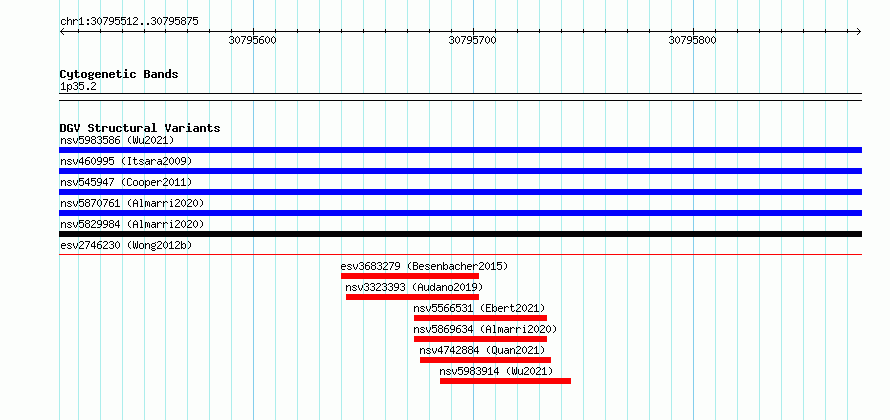Select the blue bar under nsv5870761
Viewport: 890px width, 420px height.
tap(460, 213)
